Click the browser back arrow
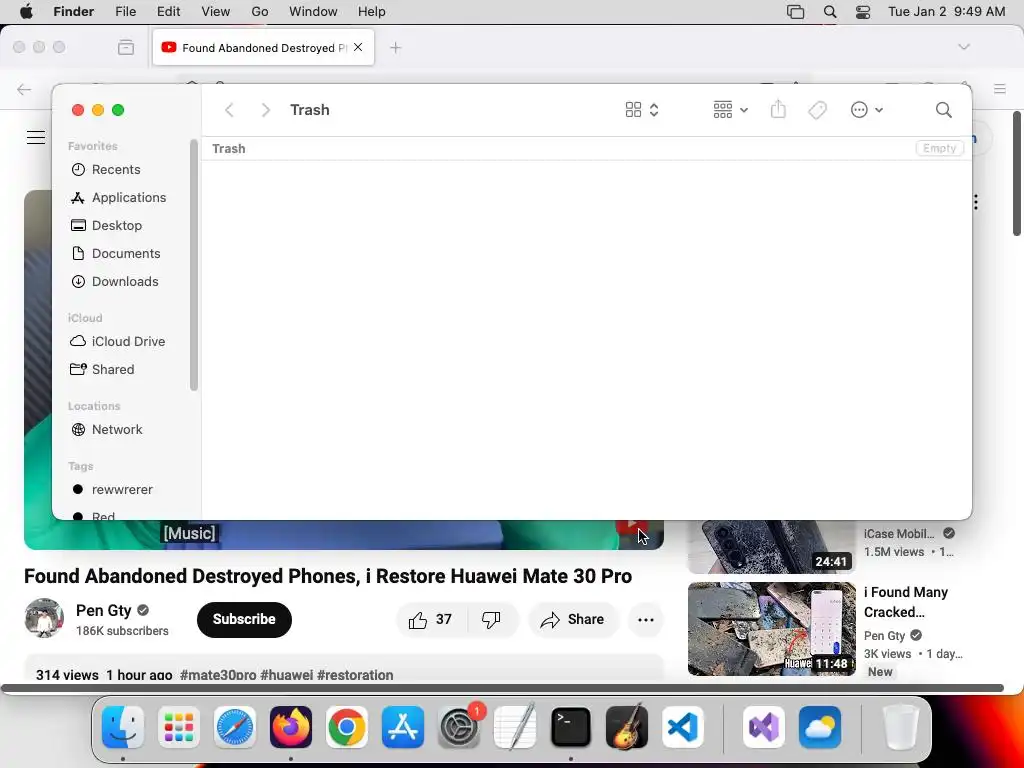This screenshot has height=768, width=1024. point(24,89)
